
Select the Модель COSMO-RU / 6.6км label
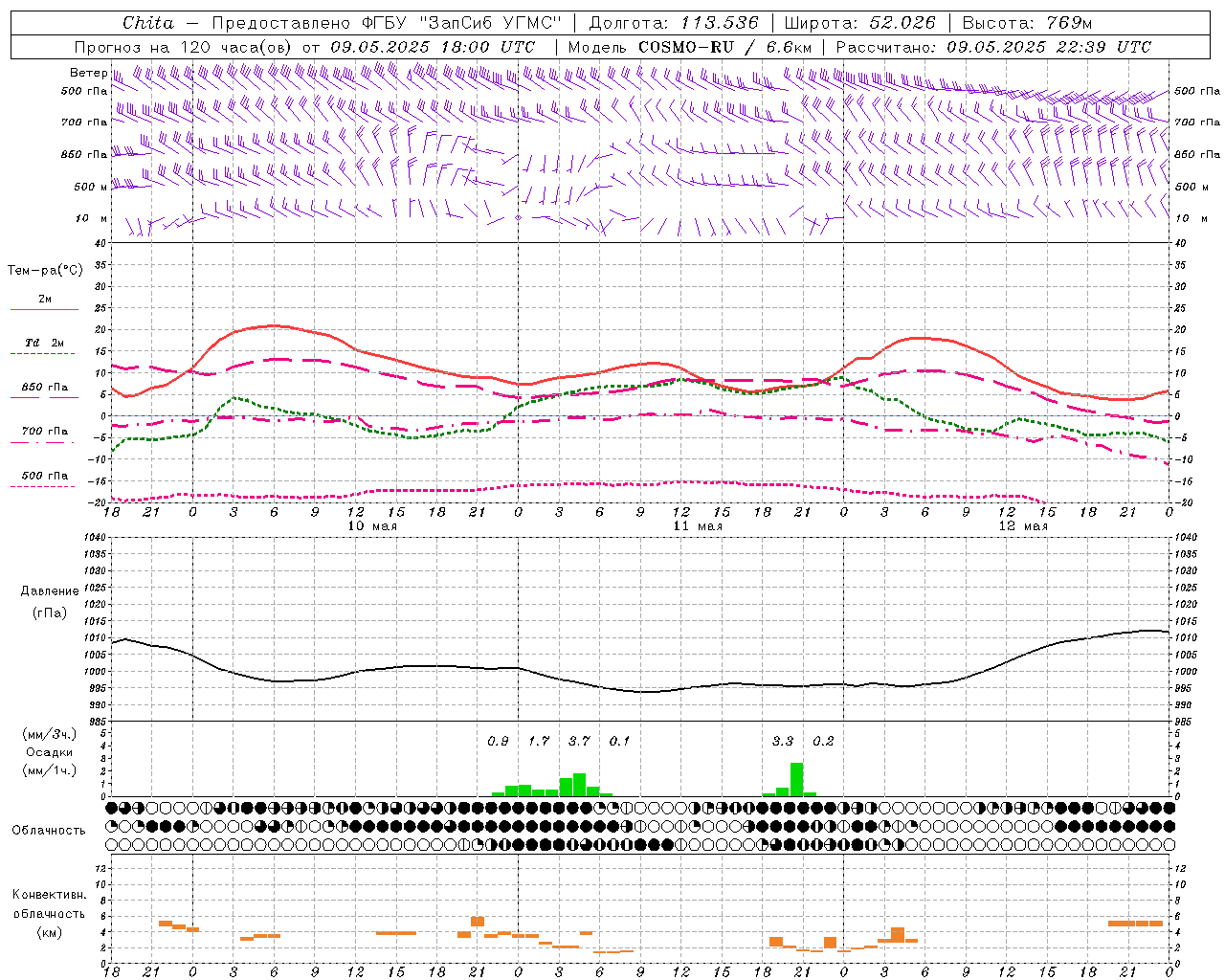(690, 47)
